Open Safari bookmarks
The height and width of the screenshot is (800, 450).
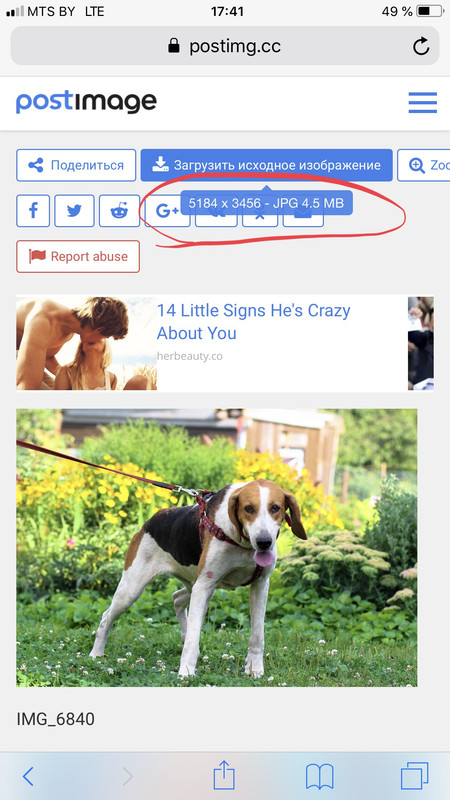pyautogui.click(x=319, y=777)
